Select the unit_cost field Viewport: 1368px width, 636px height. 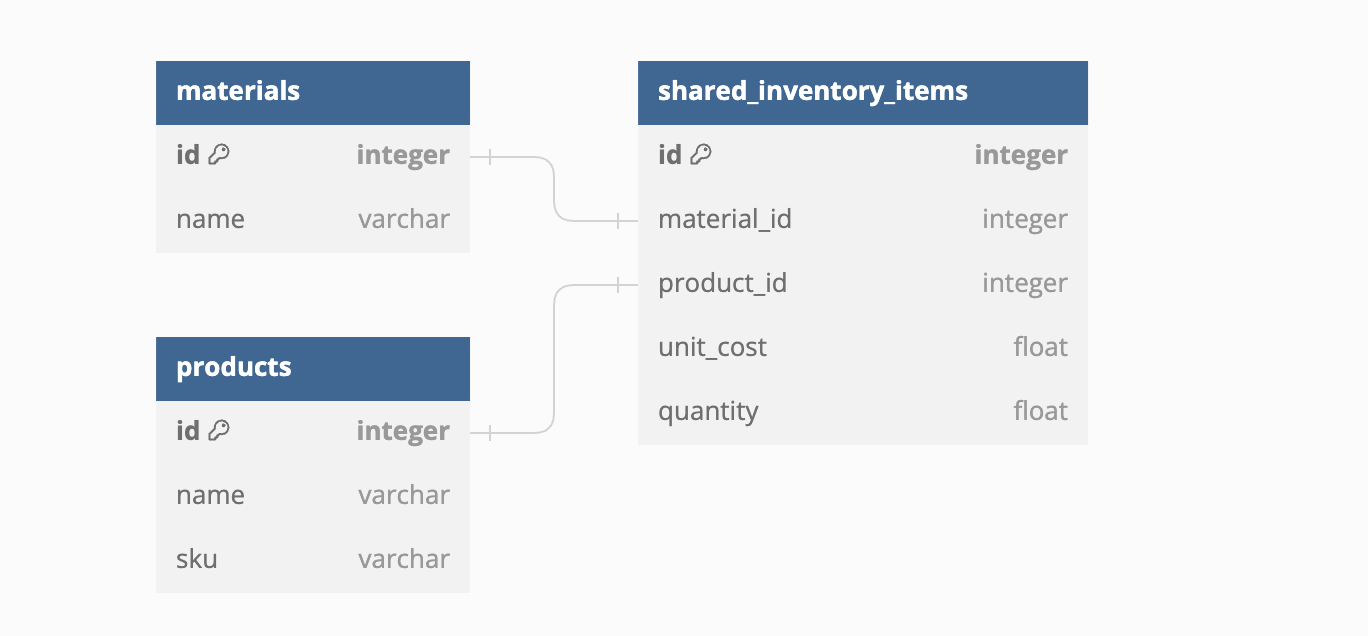click(862, 348)
